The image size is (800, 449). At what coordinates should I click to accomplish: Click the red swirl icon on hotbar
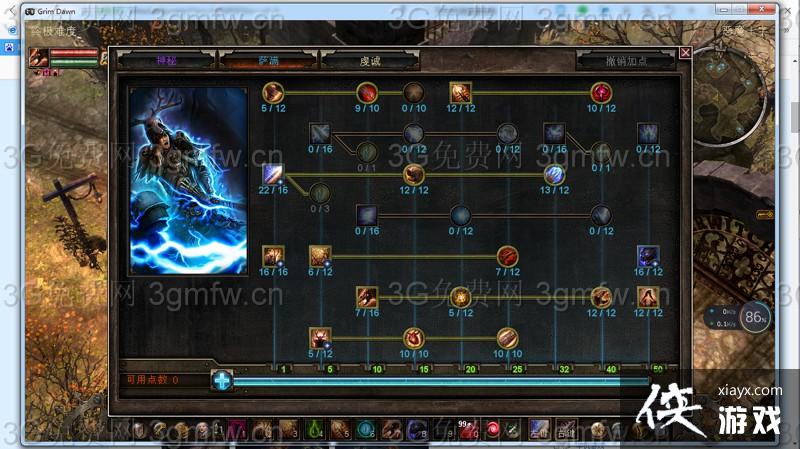(493, 430)
